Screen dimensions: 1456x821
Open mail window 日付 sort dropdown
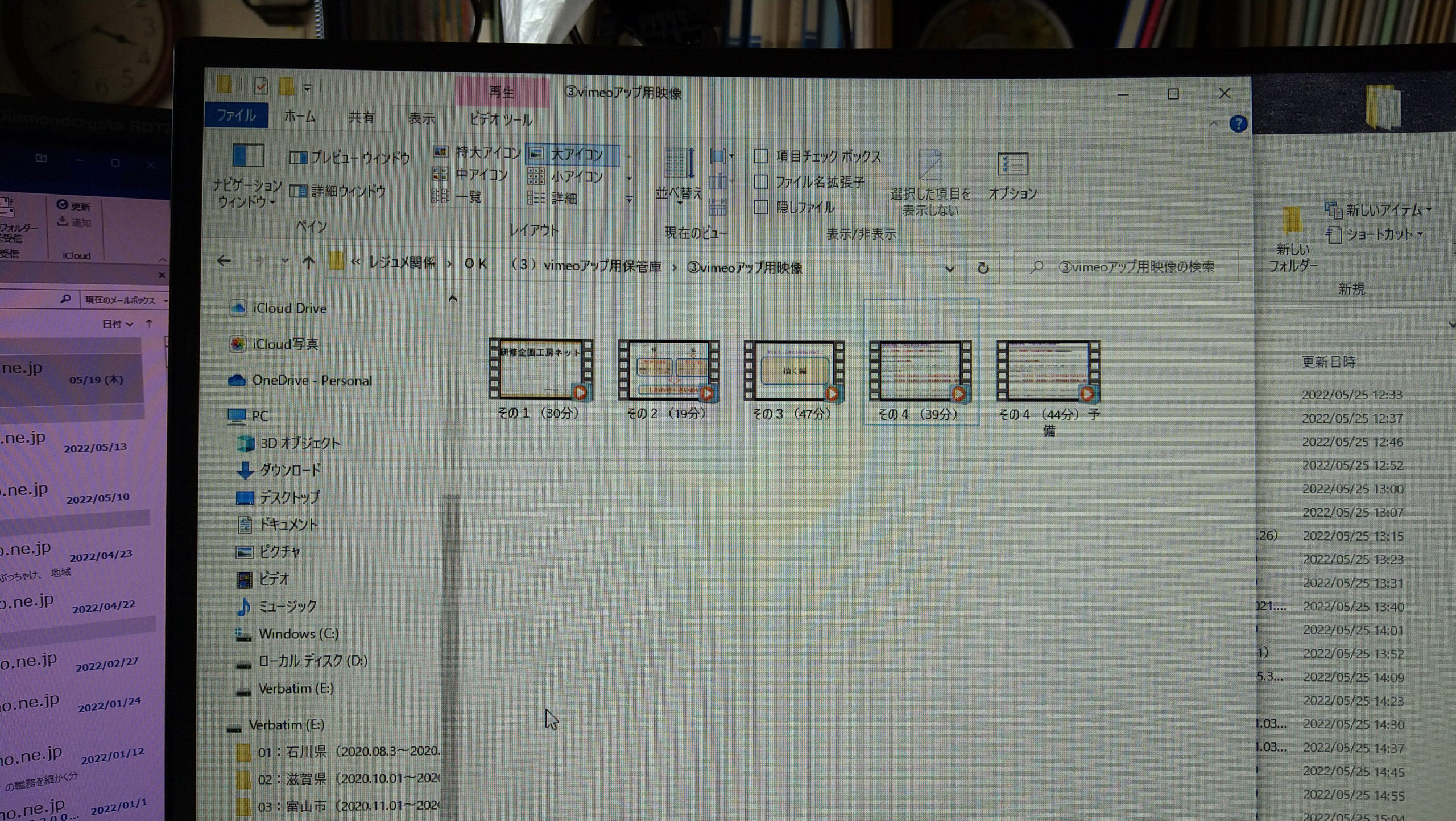coord(118,324)
